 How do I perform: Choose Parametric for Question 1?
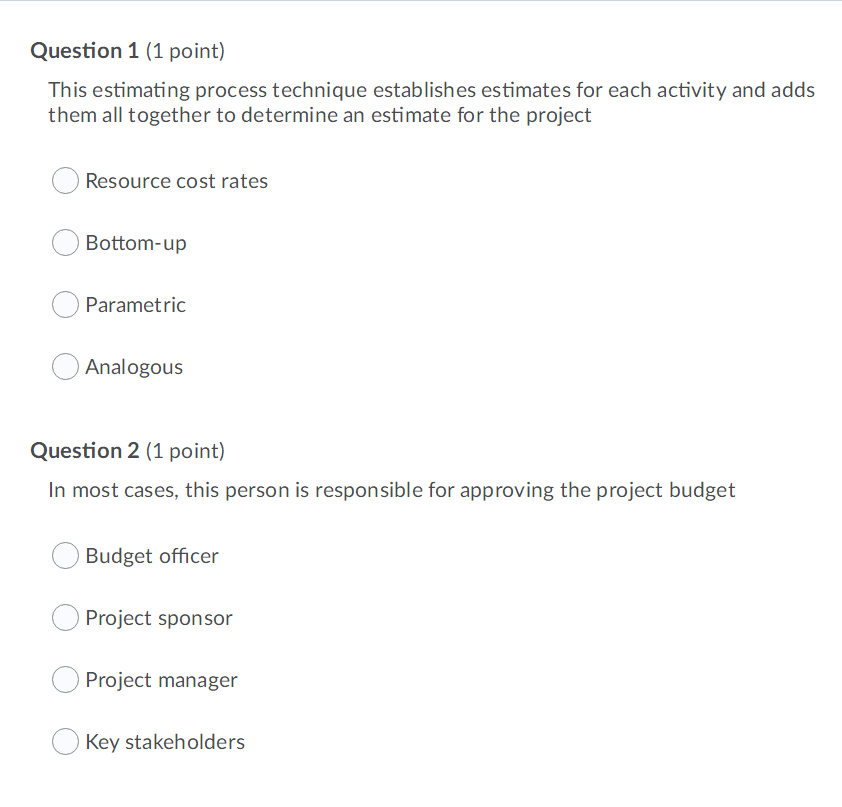pos(65,304)
